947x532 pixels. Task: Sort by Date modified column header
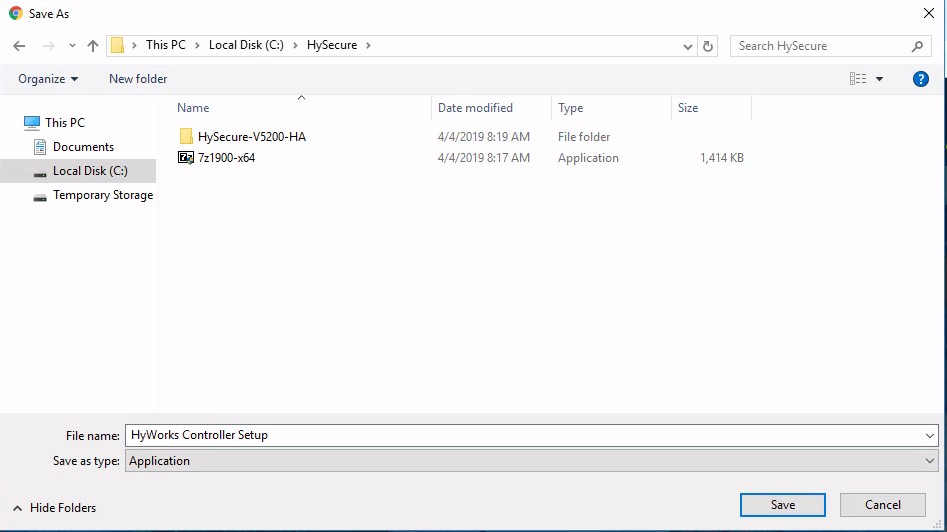[475, 108]
